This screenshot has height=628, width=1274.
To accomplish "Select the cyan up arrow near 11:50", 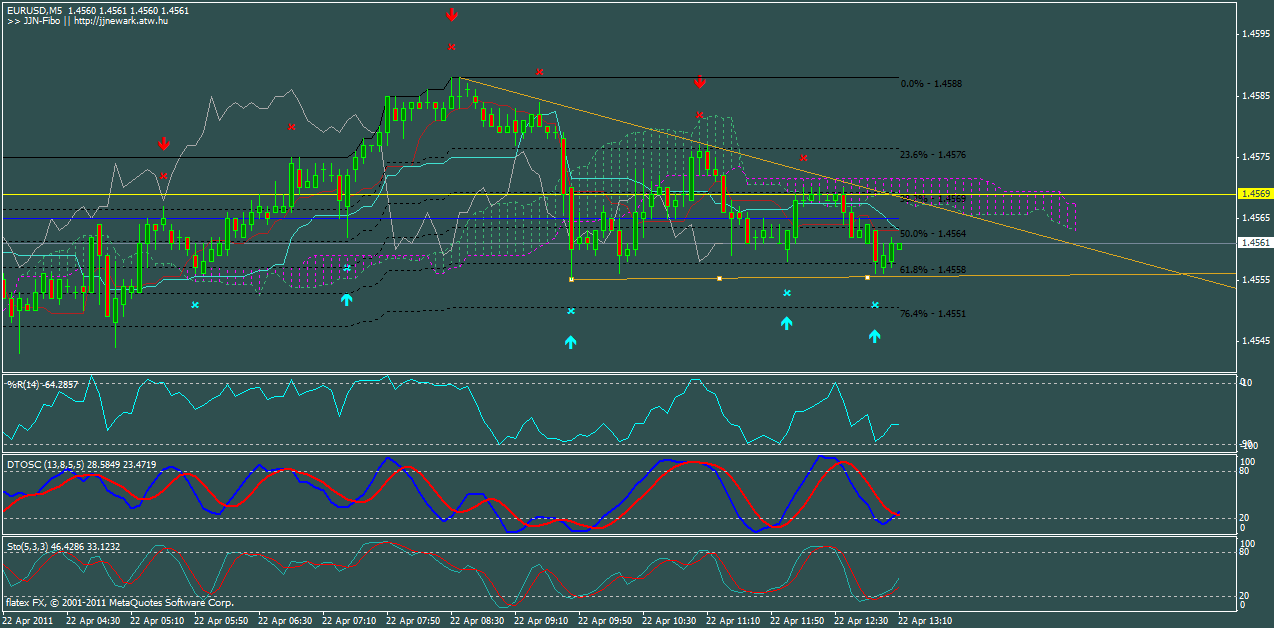I will [x=786, y=322].
